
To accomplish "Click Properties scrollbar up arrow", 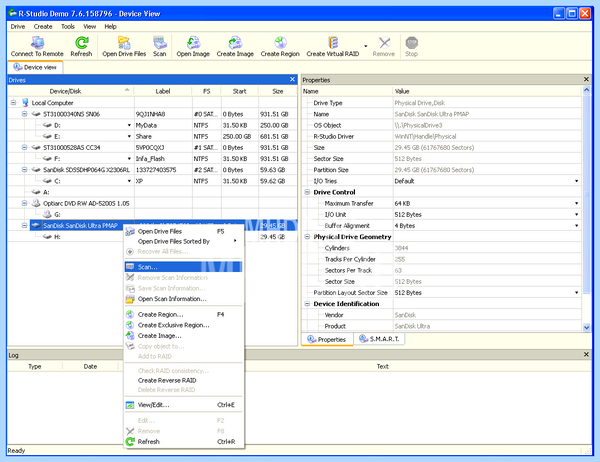I will [x=586, y=90].
